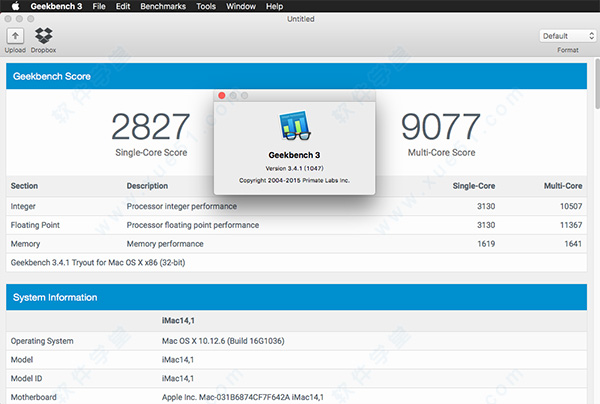Screen dimensions: 600x404
Task: Click the Section column header
Action: [24, 186]
